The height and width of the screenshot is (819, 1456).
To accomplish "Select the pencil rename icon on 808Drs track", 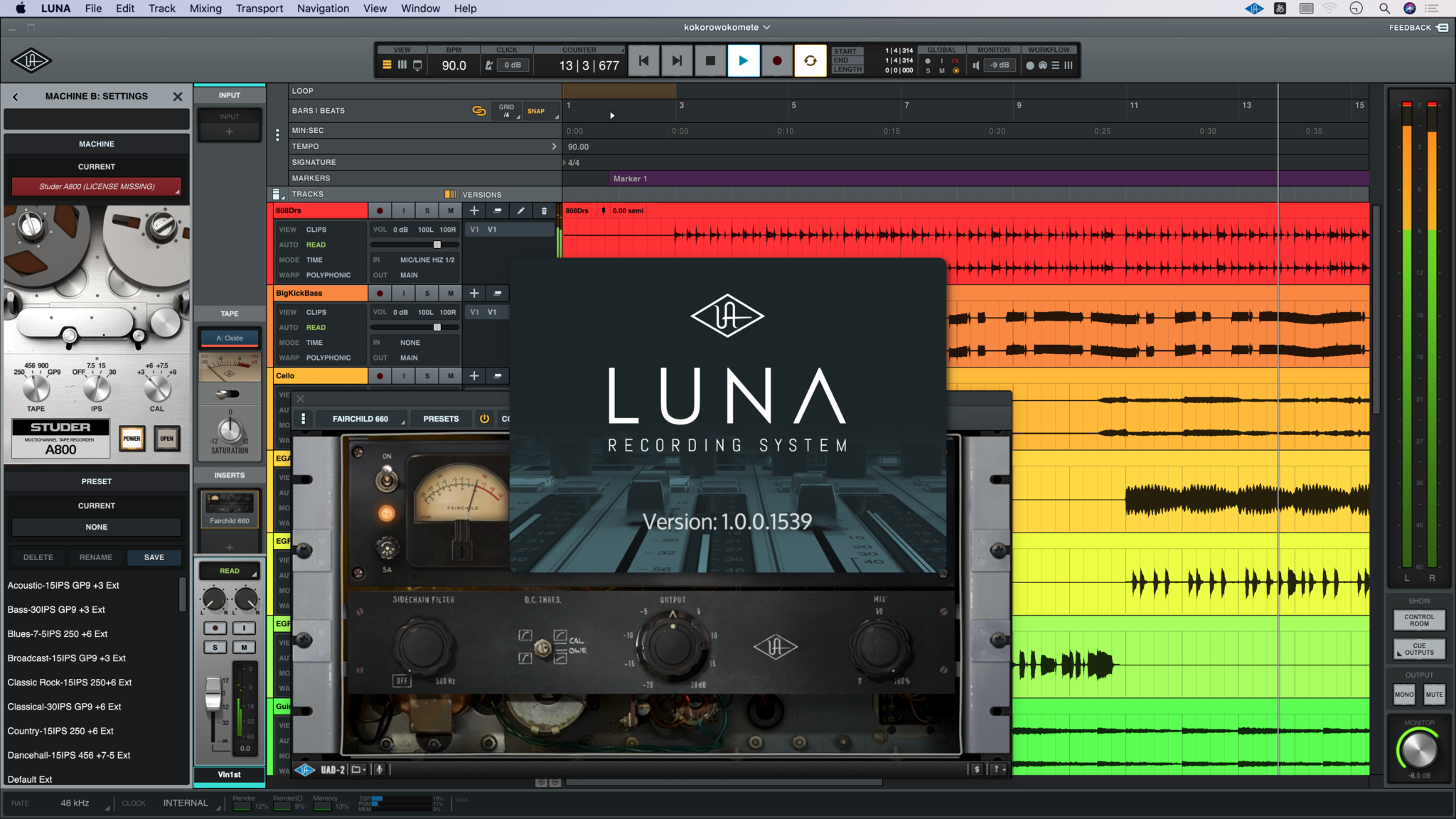I will [521, 210].
